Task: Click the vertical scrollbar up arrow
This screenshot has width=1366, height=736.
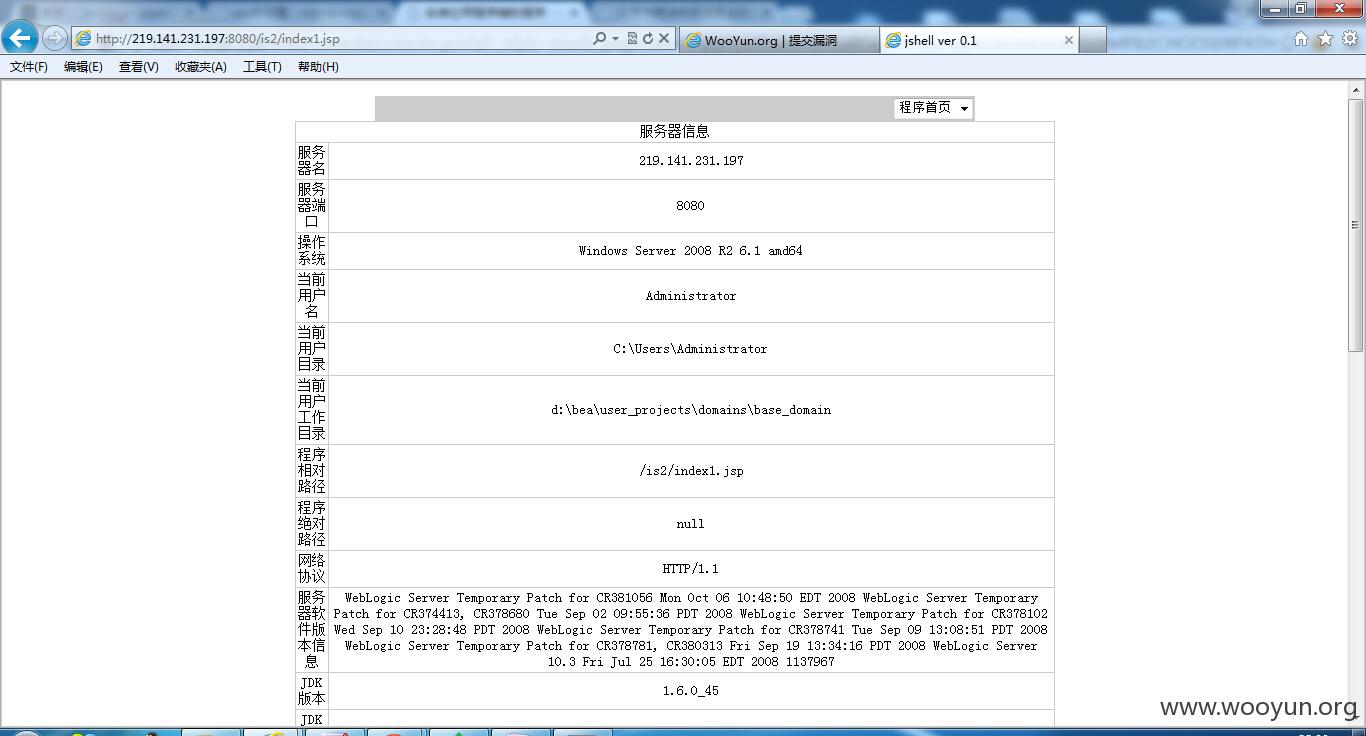Action: [1356, 90]
